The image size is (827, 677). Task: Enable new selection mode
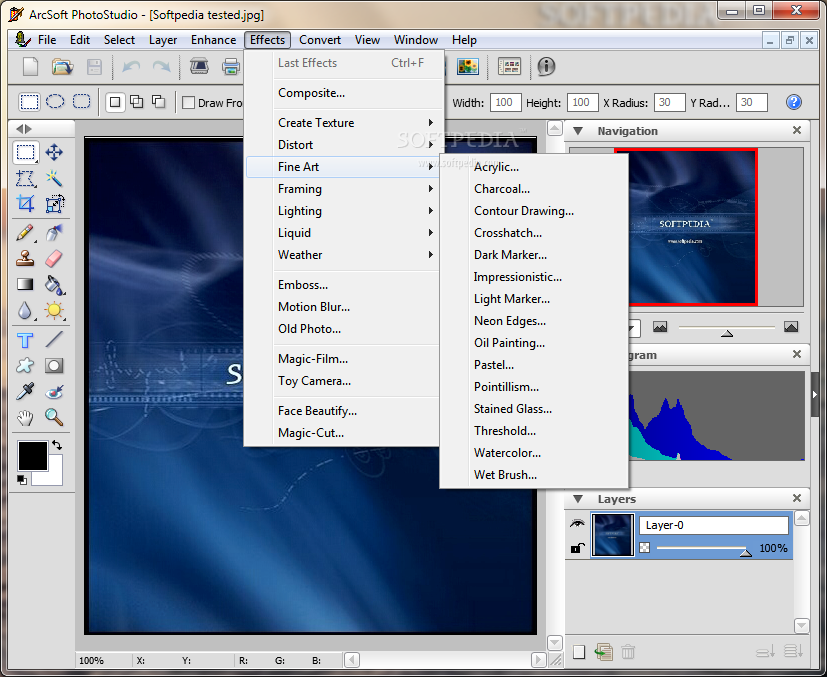pyautogui.click(x=115, y=102)
